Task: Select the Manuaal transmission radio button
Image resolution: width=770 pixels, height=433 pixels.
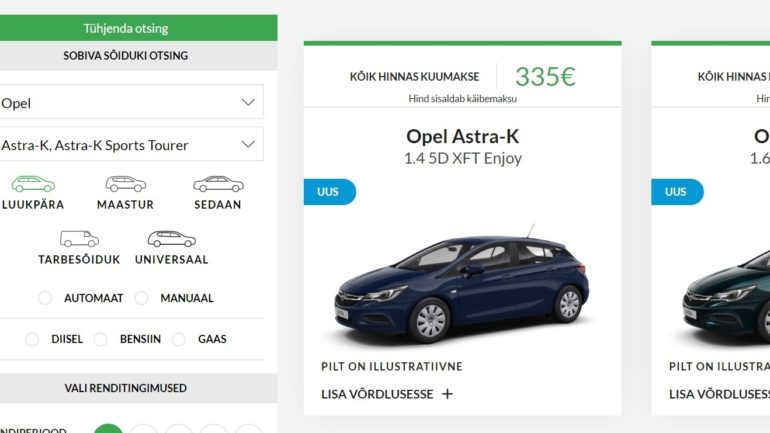Action: point(141,298)
